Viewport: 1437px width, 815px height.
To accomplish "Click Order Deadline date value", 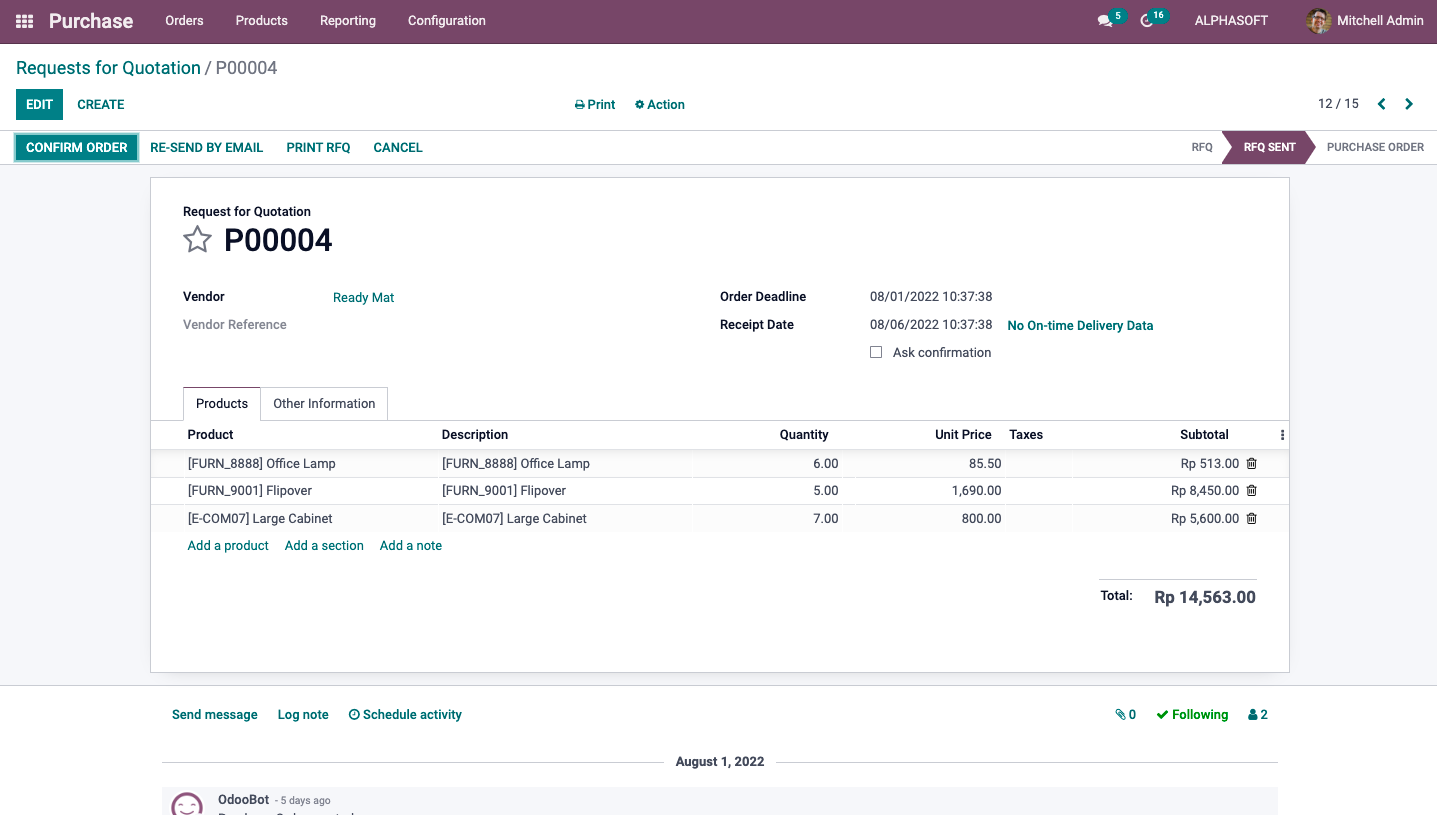I will pos(931,297).
